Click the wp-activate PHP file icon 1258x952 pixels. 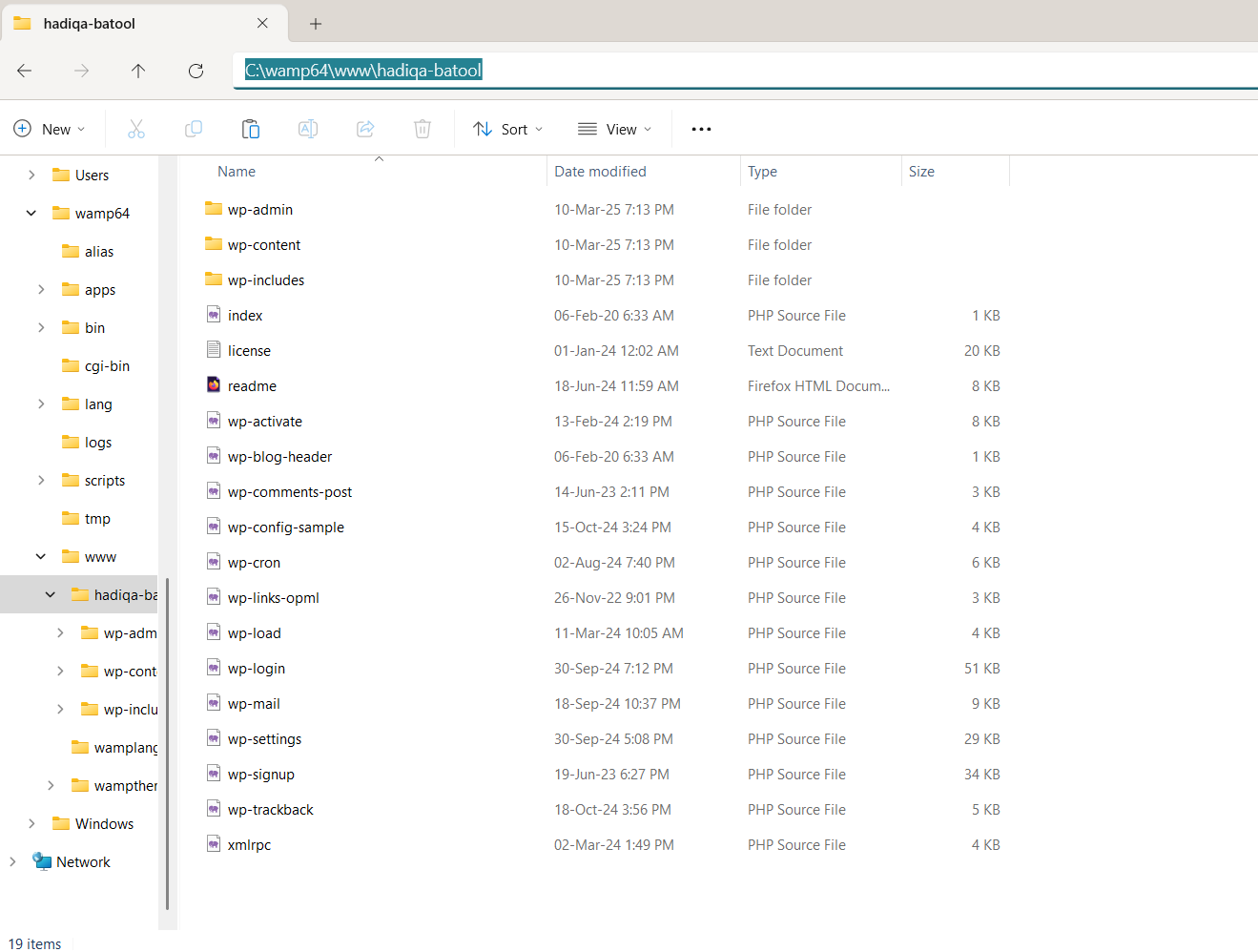tap(214, 421)
